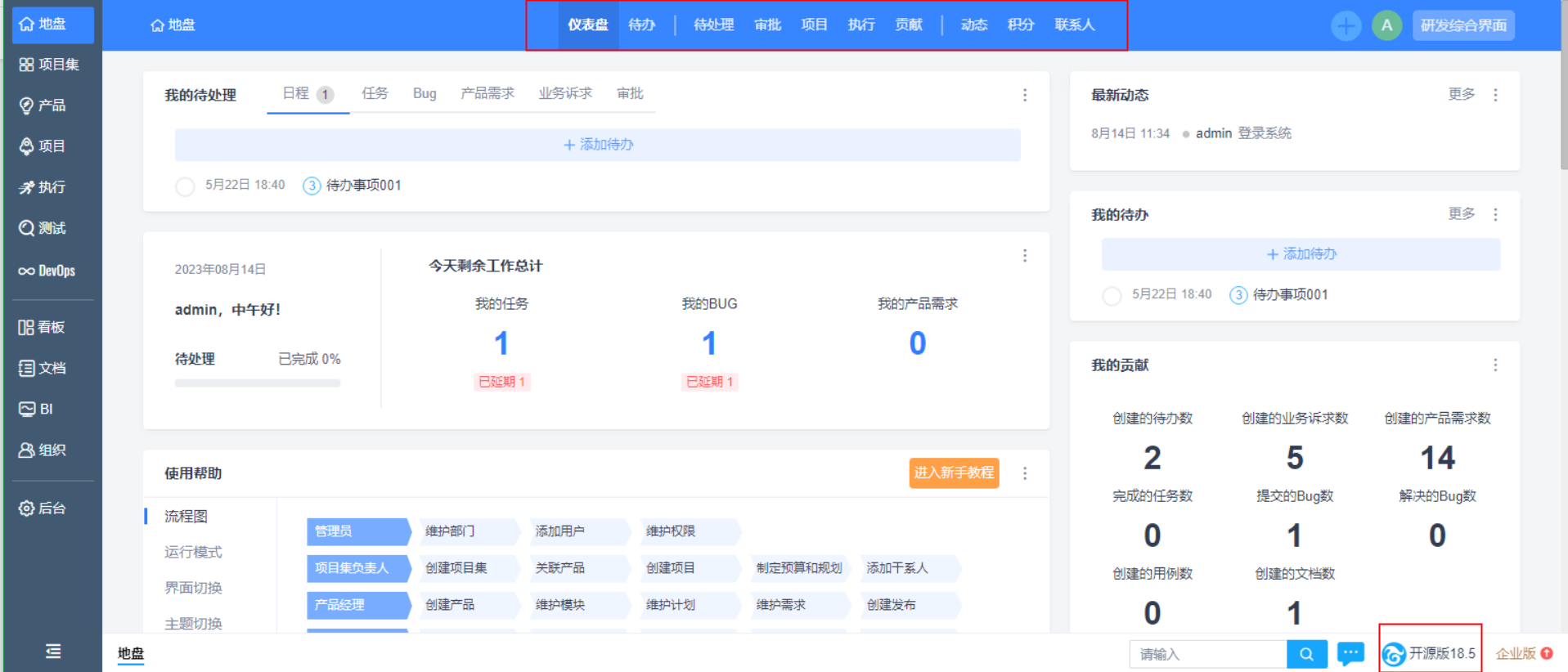Open the 我的贡献 panel three-dot menu
This screenshot has height=672, width=1568.
1495,365
